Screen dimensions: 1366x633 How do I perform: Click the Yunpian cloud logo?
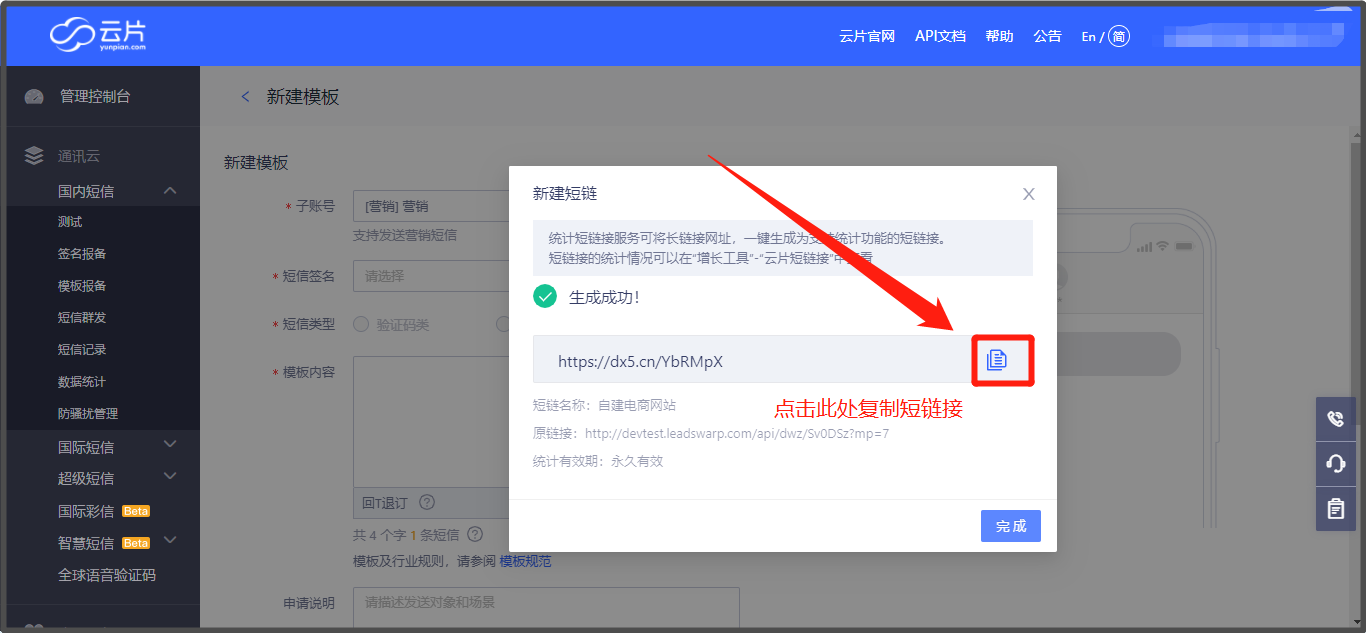coord(98,36)
